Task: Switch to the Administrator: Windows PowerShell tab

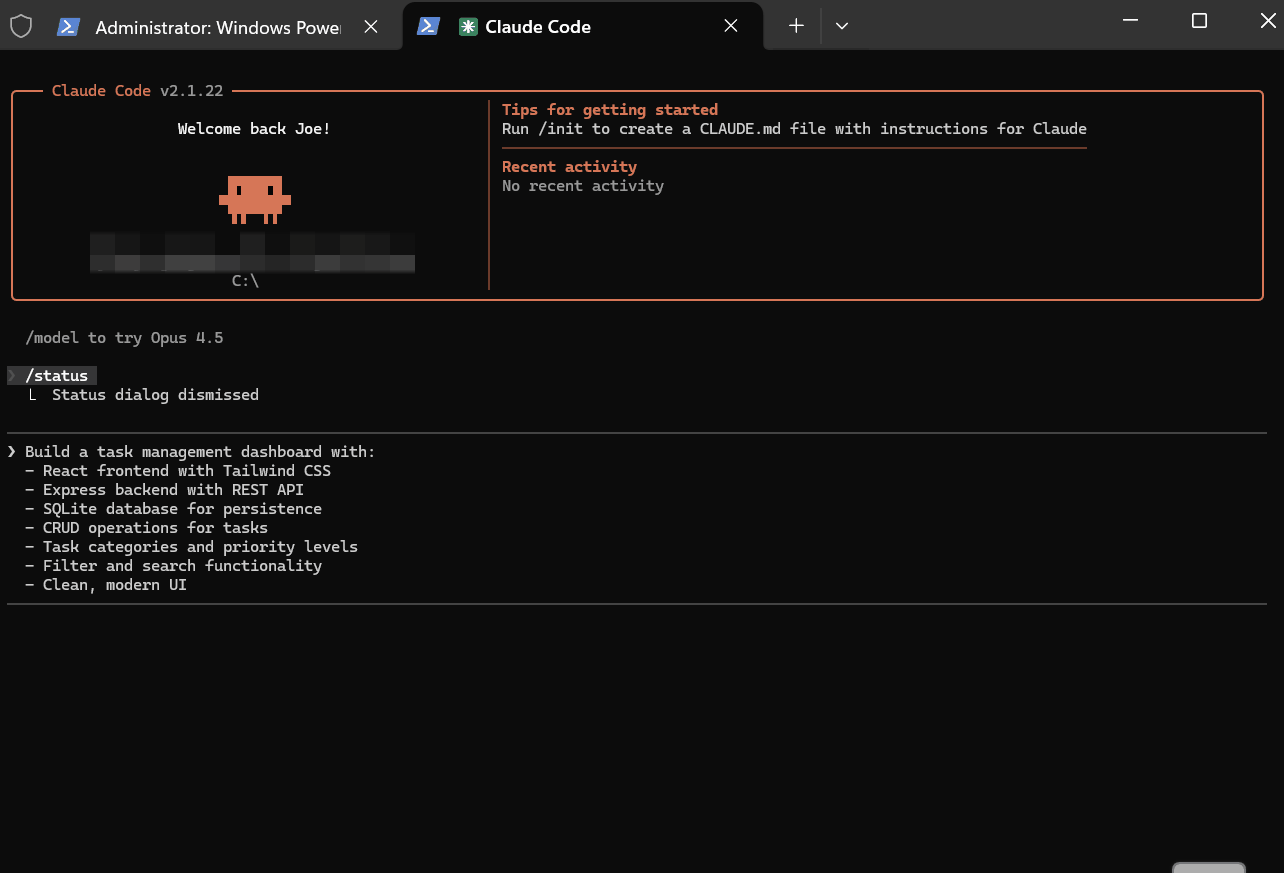Action: [x=218, y=28]
